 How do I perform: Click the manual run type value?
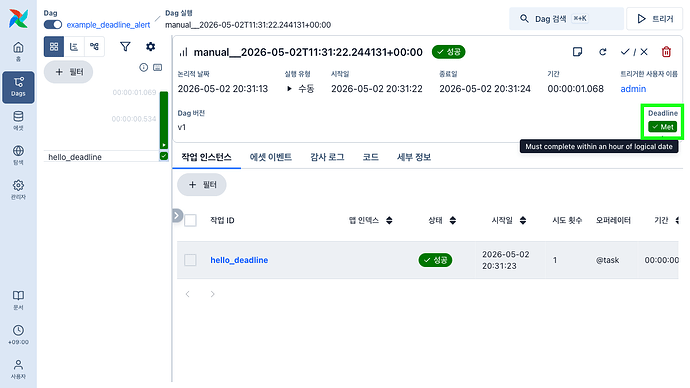301,89
